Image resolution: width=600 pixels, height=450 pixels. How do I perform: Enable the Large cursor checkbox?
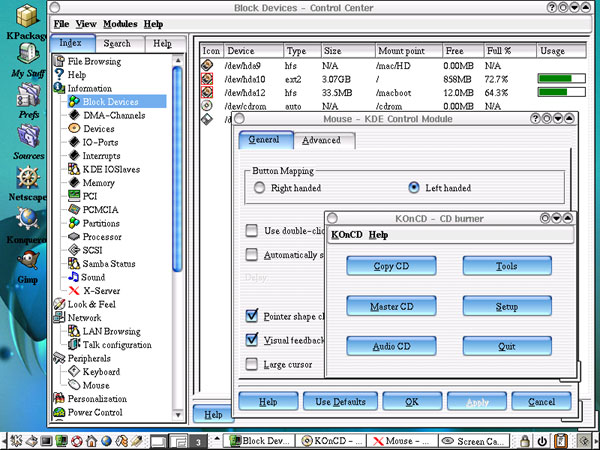click(x=251, y=364)
